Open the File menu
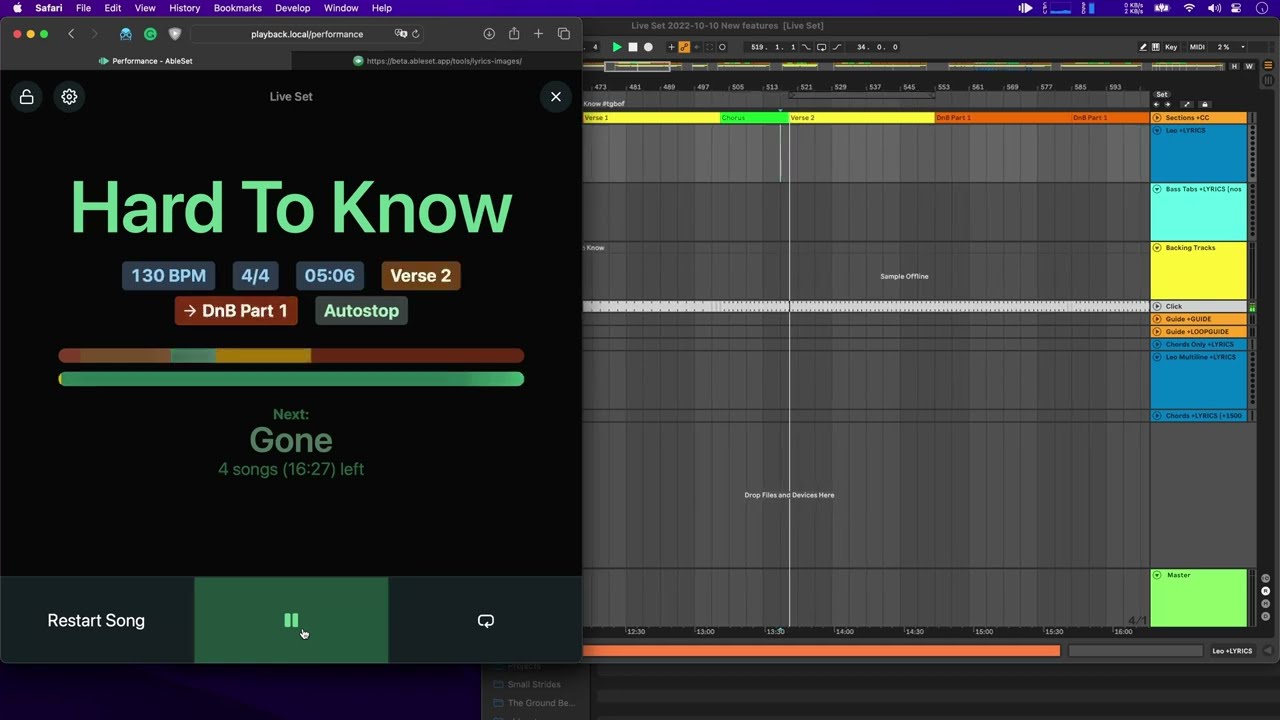The height and width of the screenshot is (720, 1280). click(x=84, y=8)
